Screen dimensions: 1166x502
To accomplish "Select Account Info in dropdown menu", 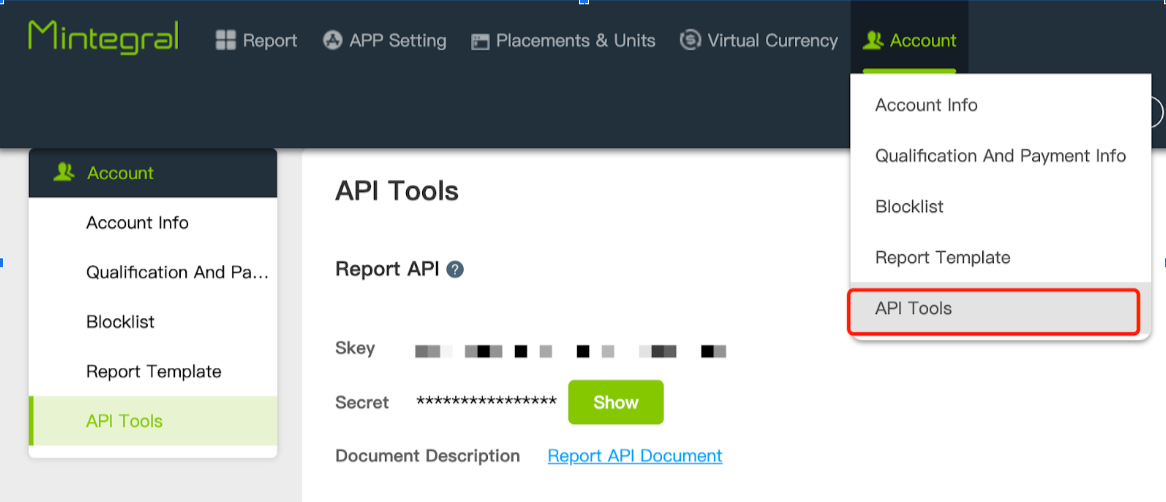I will point(1000,105).
